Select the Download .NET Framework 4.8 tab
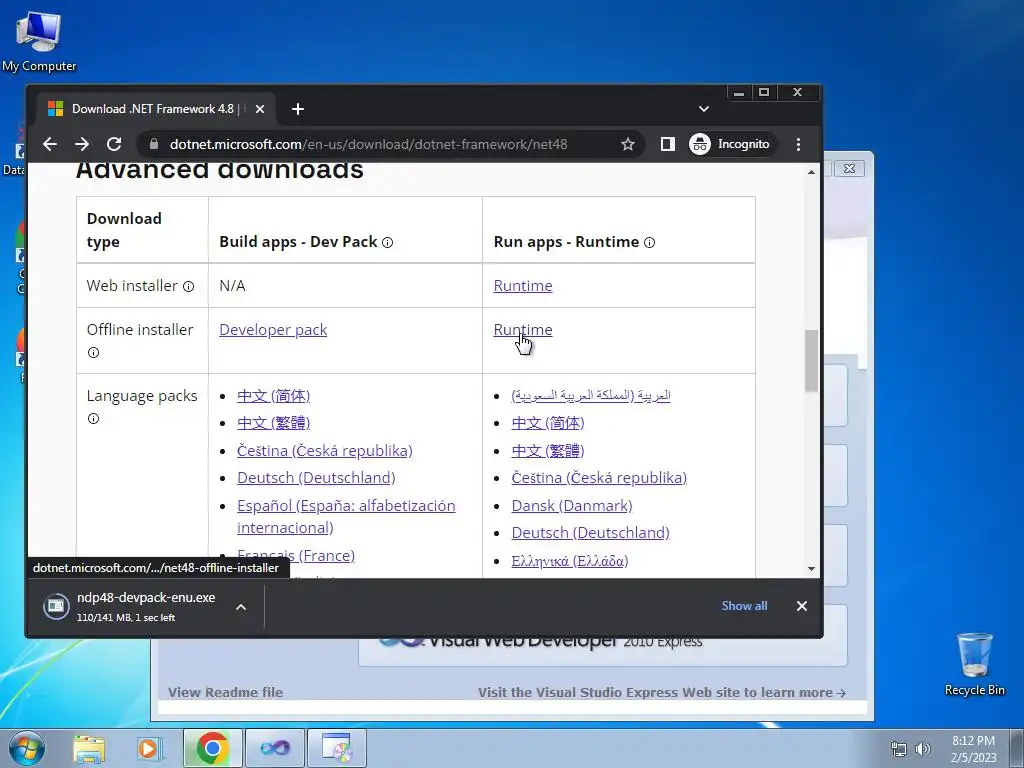Image resolution: width=1024 pixels, height=768 pixels. 155,109
